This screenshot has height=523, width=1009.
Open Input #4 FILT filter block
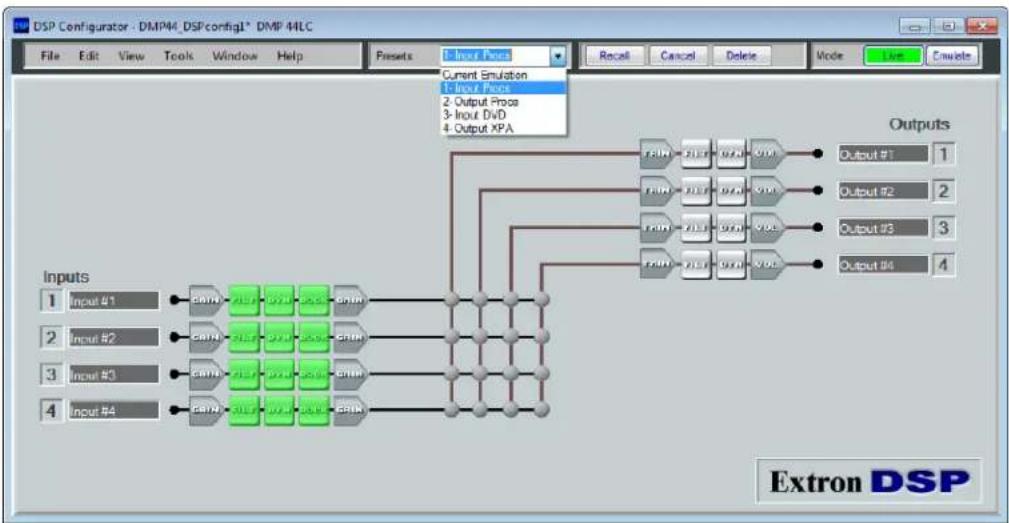(245, 410)
